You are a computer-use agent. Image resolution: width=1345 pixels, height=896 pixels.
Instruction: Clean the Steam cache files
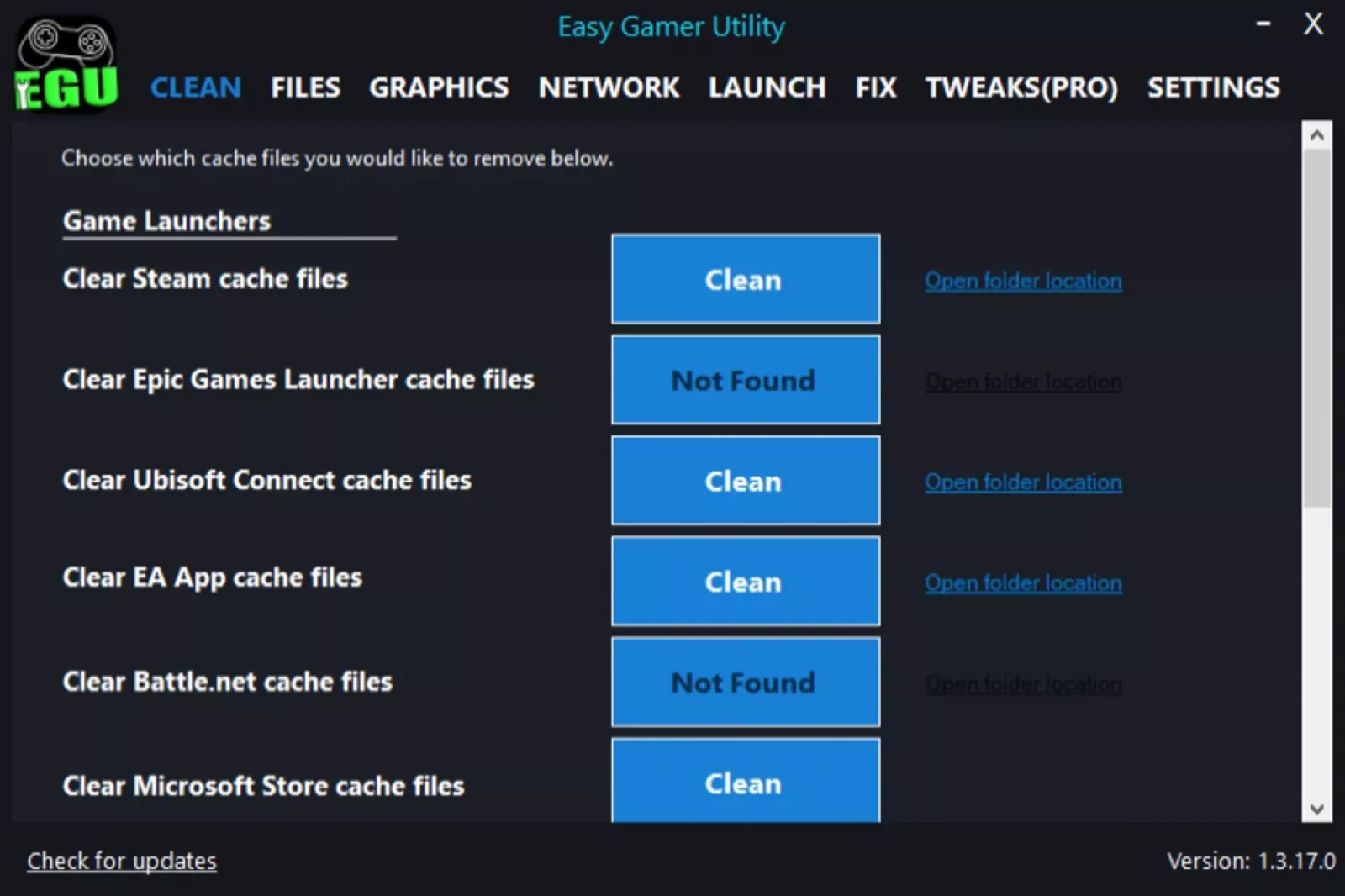(745, 280)
